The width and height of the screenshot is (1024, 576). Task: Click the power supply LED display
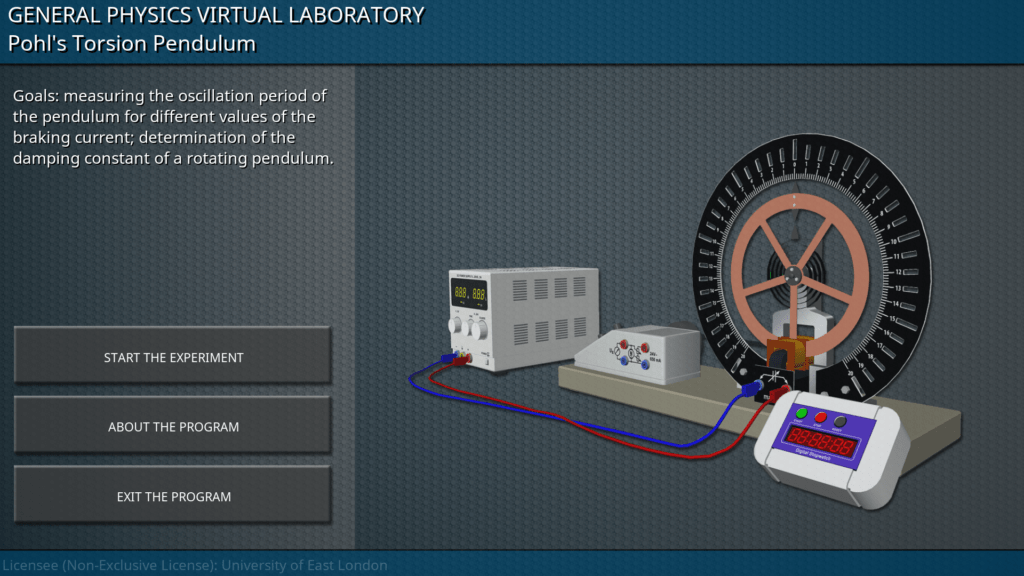[469, 295]
